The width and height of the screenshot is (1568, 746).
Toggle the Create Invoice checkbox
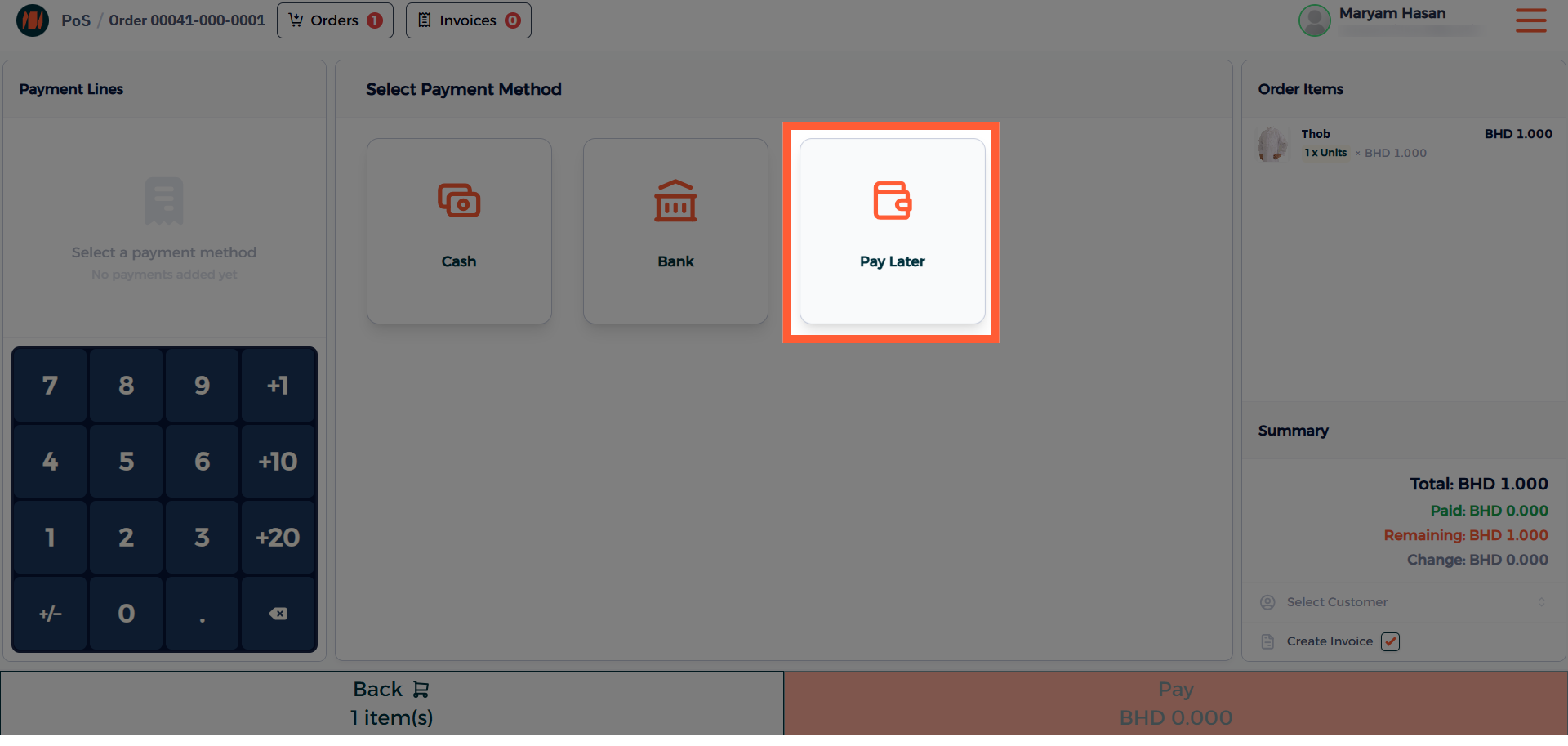coord(1390,641)
